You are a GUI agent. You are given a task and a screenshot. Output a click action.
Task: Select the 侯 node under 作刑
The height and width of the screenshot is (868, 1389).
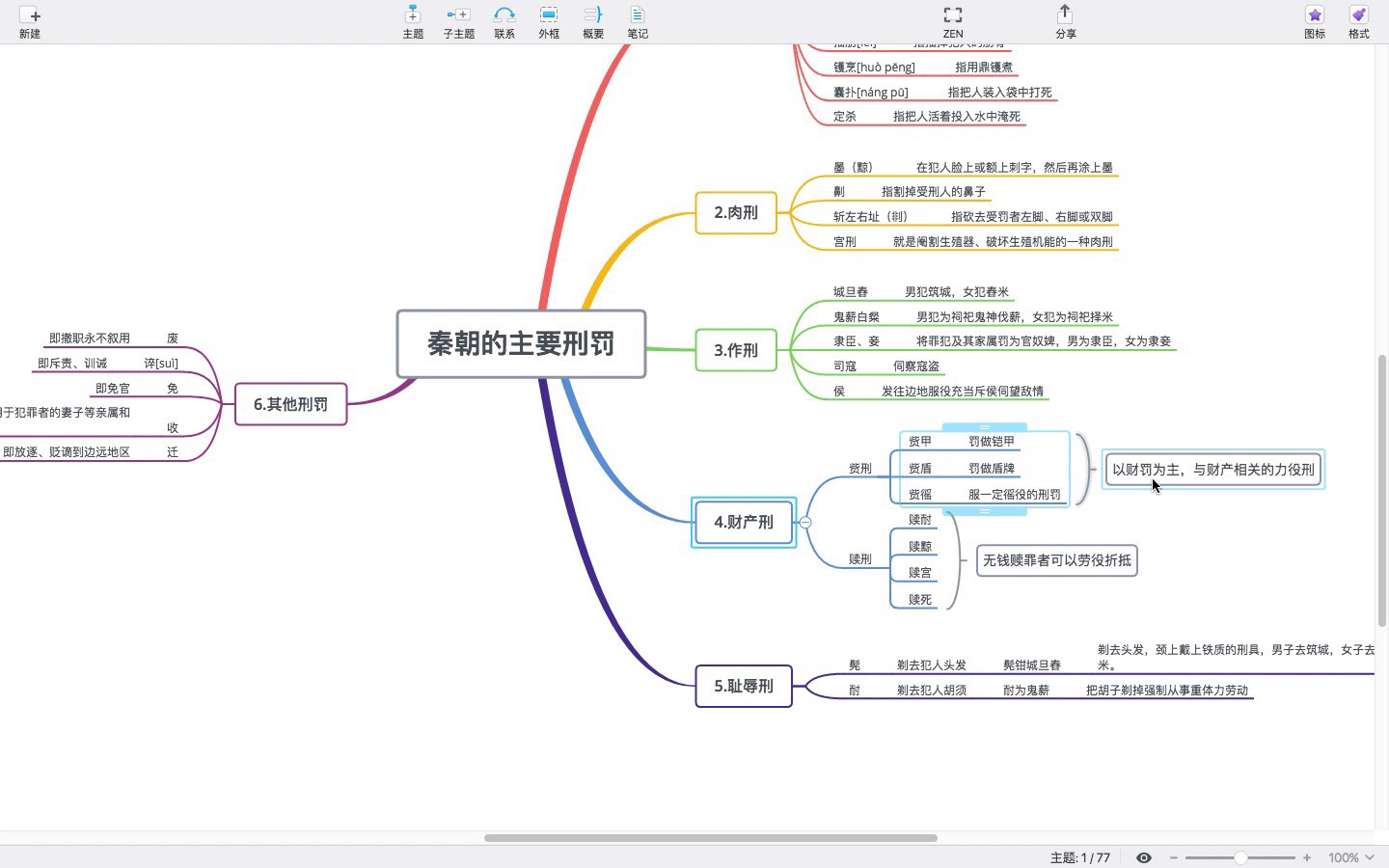tap(839, 392)
